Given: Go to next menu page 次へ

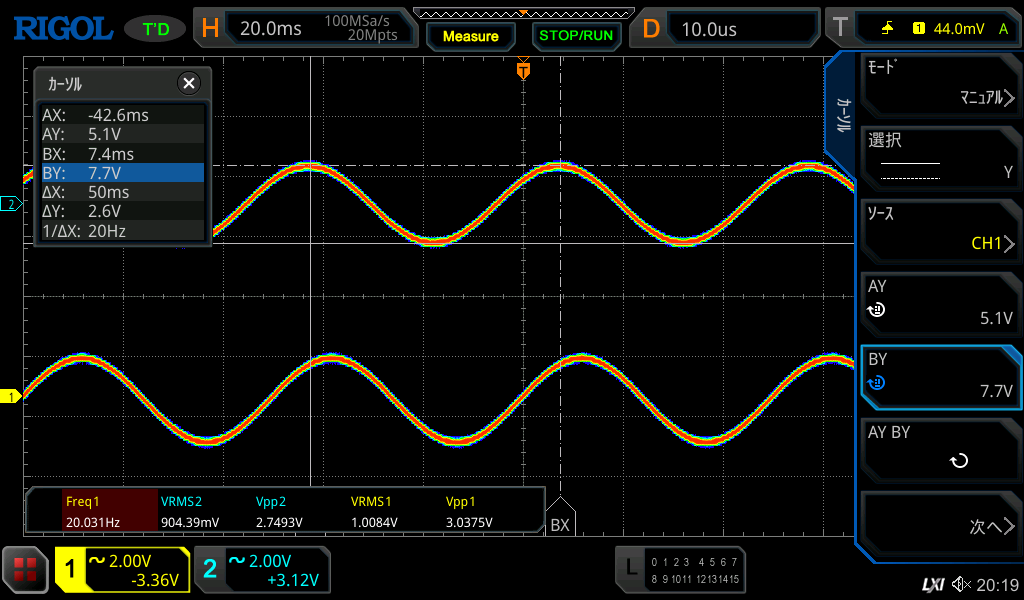Looking at the screenshot, I should click(940, 526).
